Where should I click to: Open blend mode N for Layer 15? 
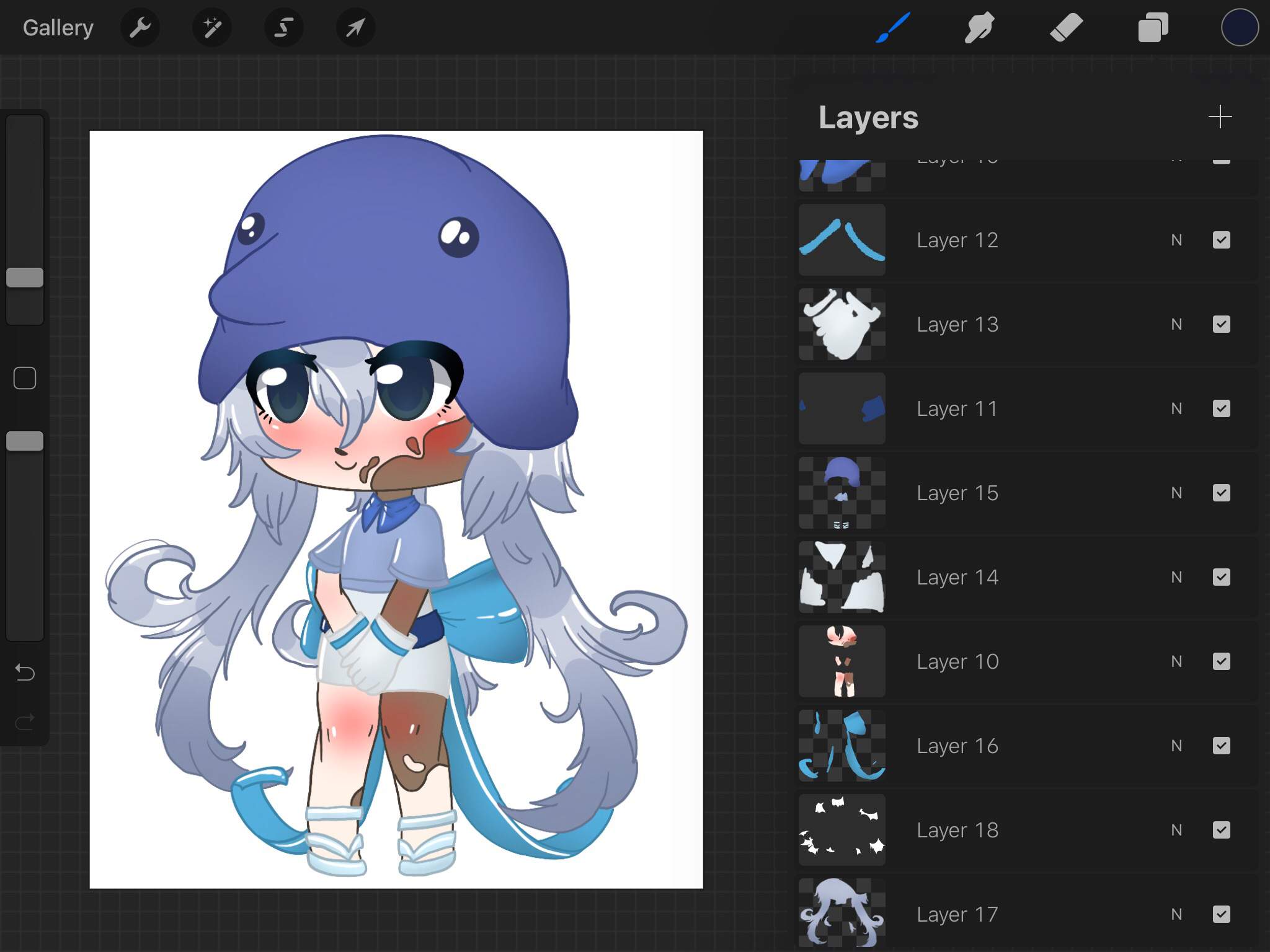coord(1176,493)
